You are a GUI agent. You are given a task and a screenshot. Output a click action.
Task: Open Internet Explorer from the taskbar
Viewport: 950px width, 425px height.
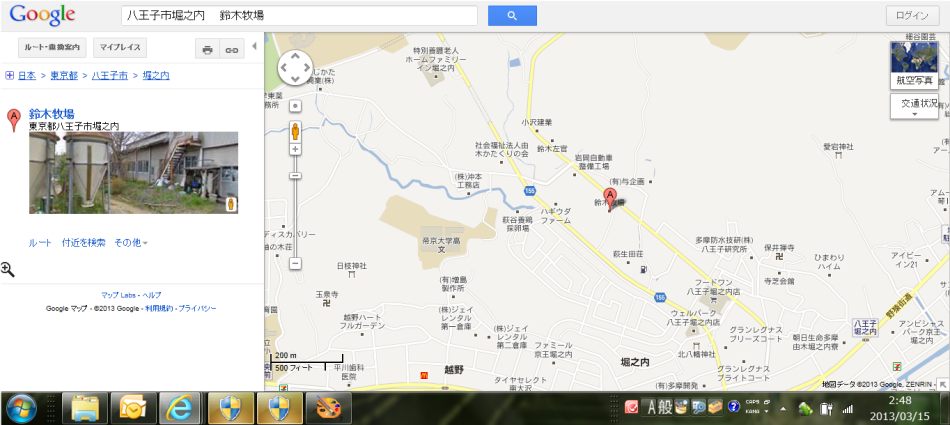(x=181, y=407)
